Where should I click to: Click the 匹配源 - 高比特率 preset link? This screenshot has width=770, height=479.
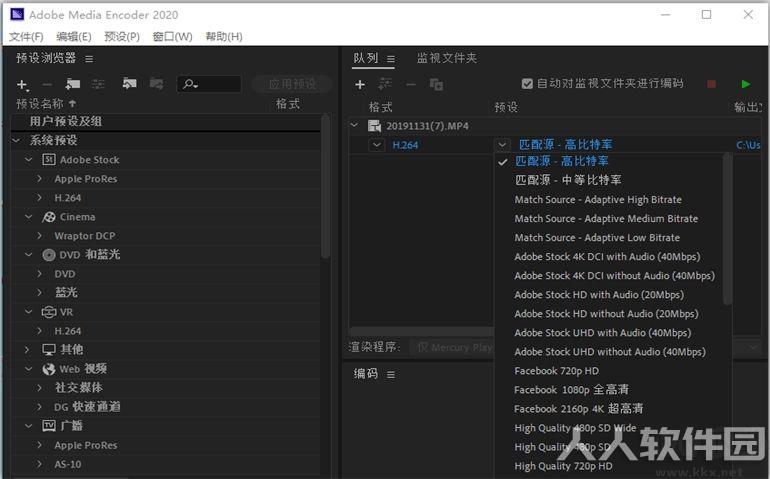pyautogui.click(x=566, y=144)
